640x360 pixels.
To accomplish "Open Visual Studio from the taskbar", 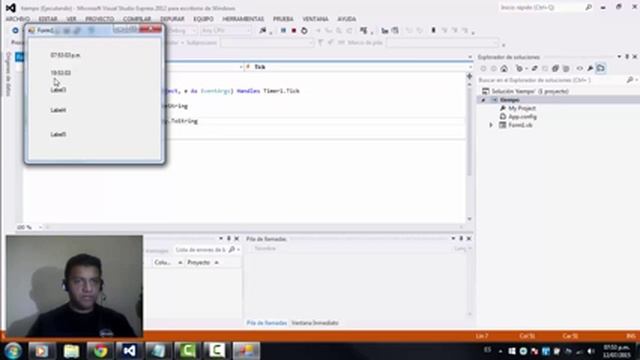I will tap(129, 351).
